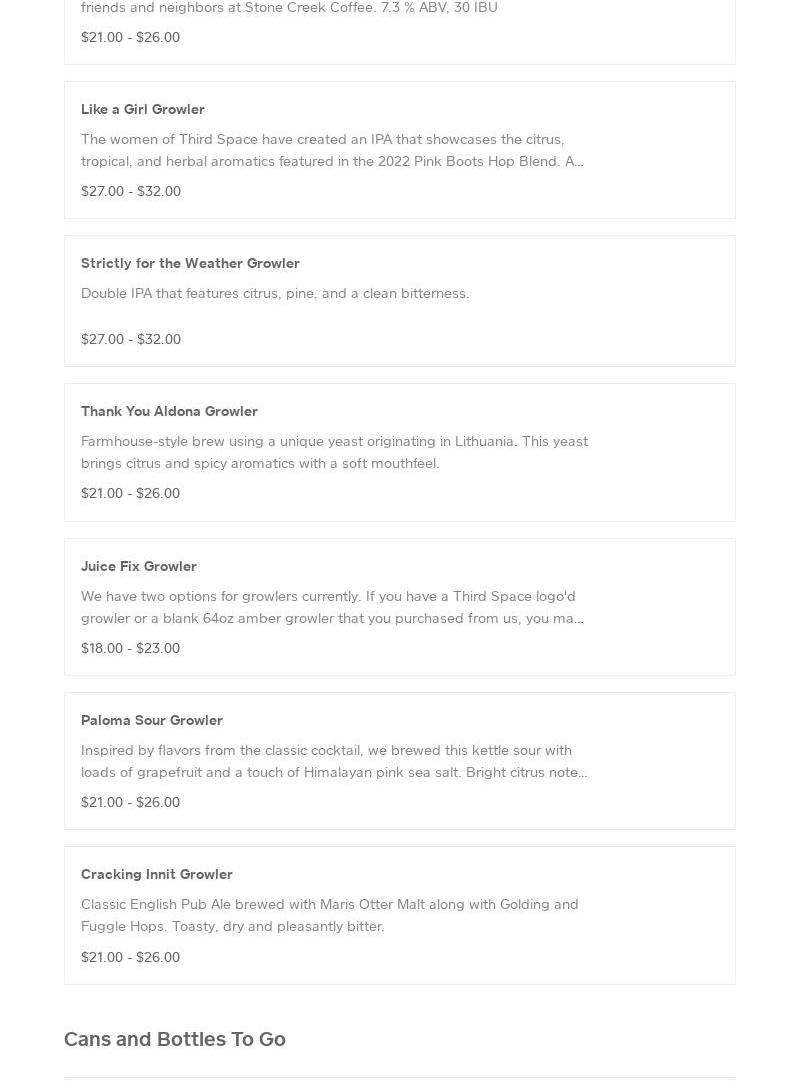Click the Thank You Aldona price range
The image size is (800, 1081).
[130, 493]
